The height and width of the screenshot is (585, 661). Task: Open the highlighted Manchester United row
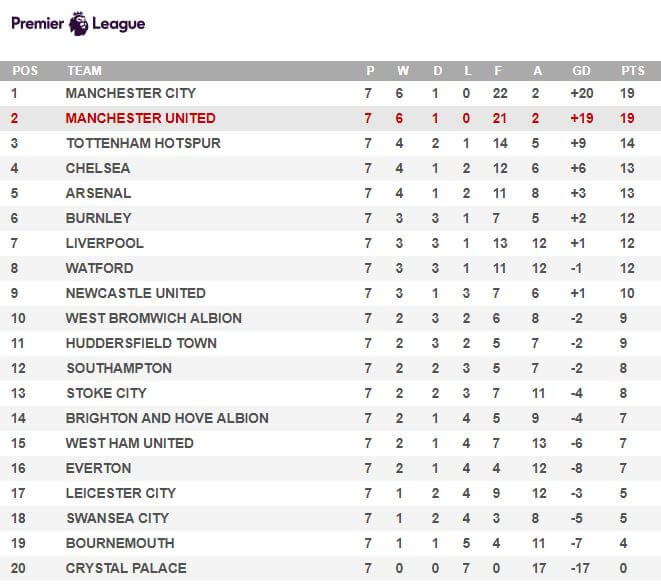pyautogui.click(x=330, y=118)
